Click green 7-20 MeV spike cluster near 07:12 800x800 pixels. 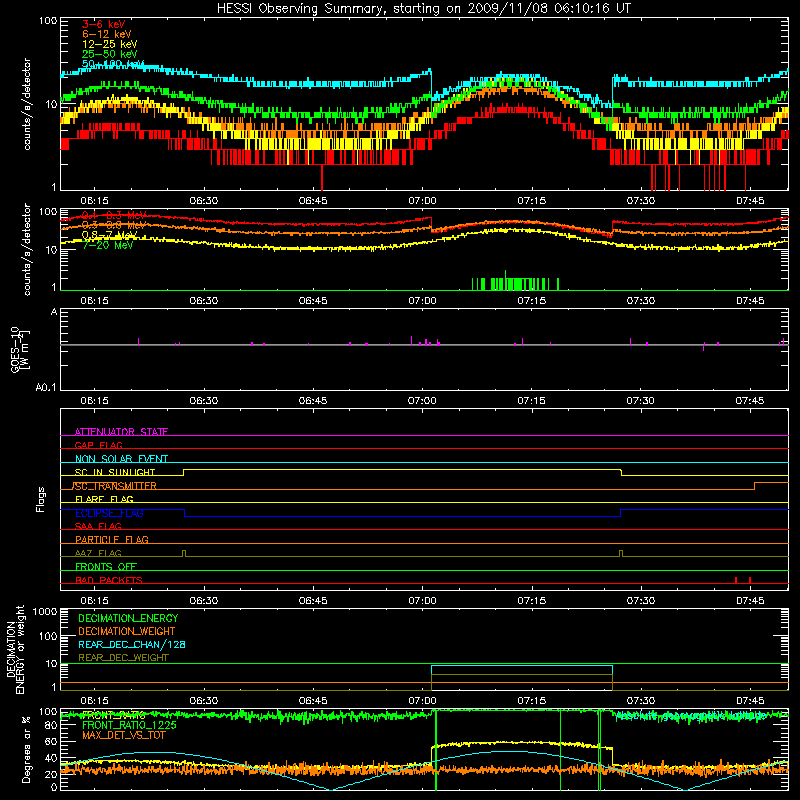515,282
